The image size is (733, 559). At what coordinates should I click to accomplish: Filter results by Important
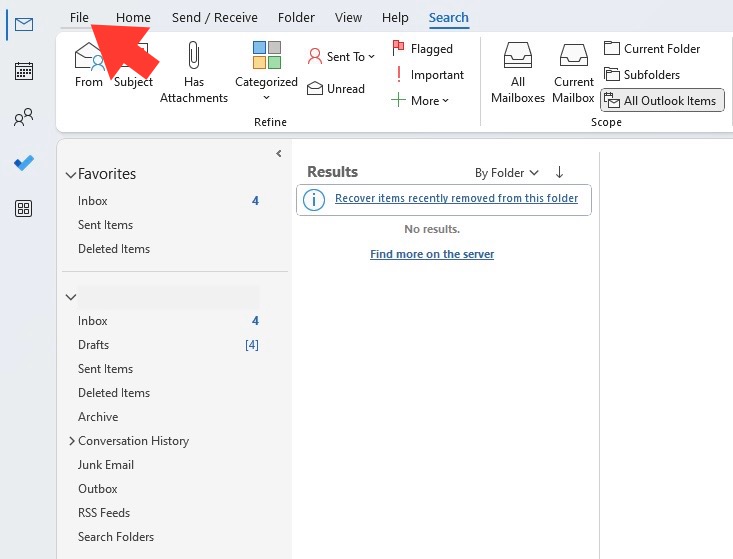pos(428,75)
